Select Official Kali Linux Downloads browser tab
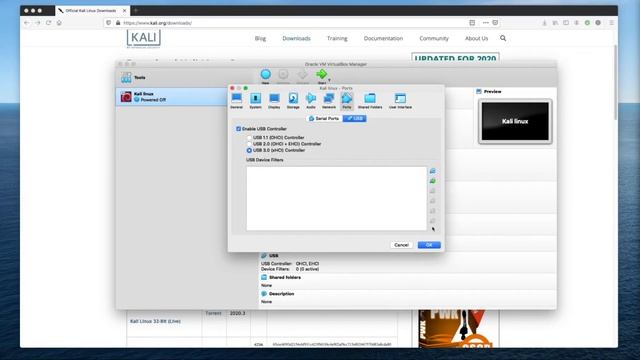The width and height of the screenshot is (640, 360). (92, 11)
